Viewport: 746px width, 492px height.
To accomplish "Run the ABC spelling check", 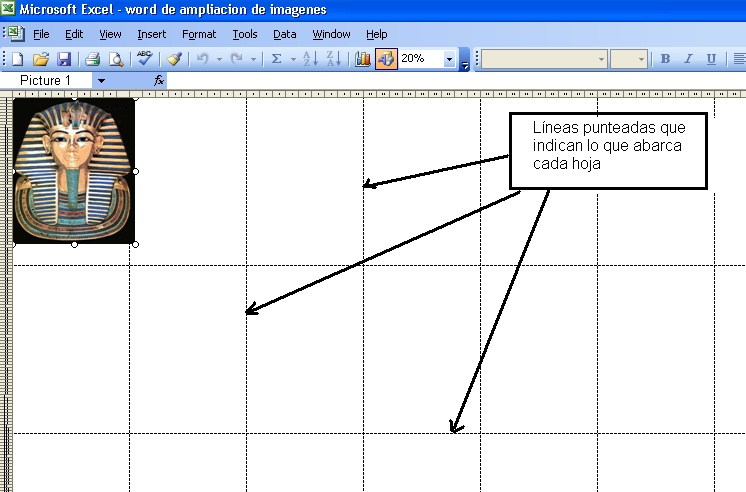I will [x=144, y=58].
